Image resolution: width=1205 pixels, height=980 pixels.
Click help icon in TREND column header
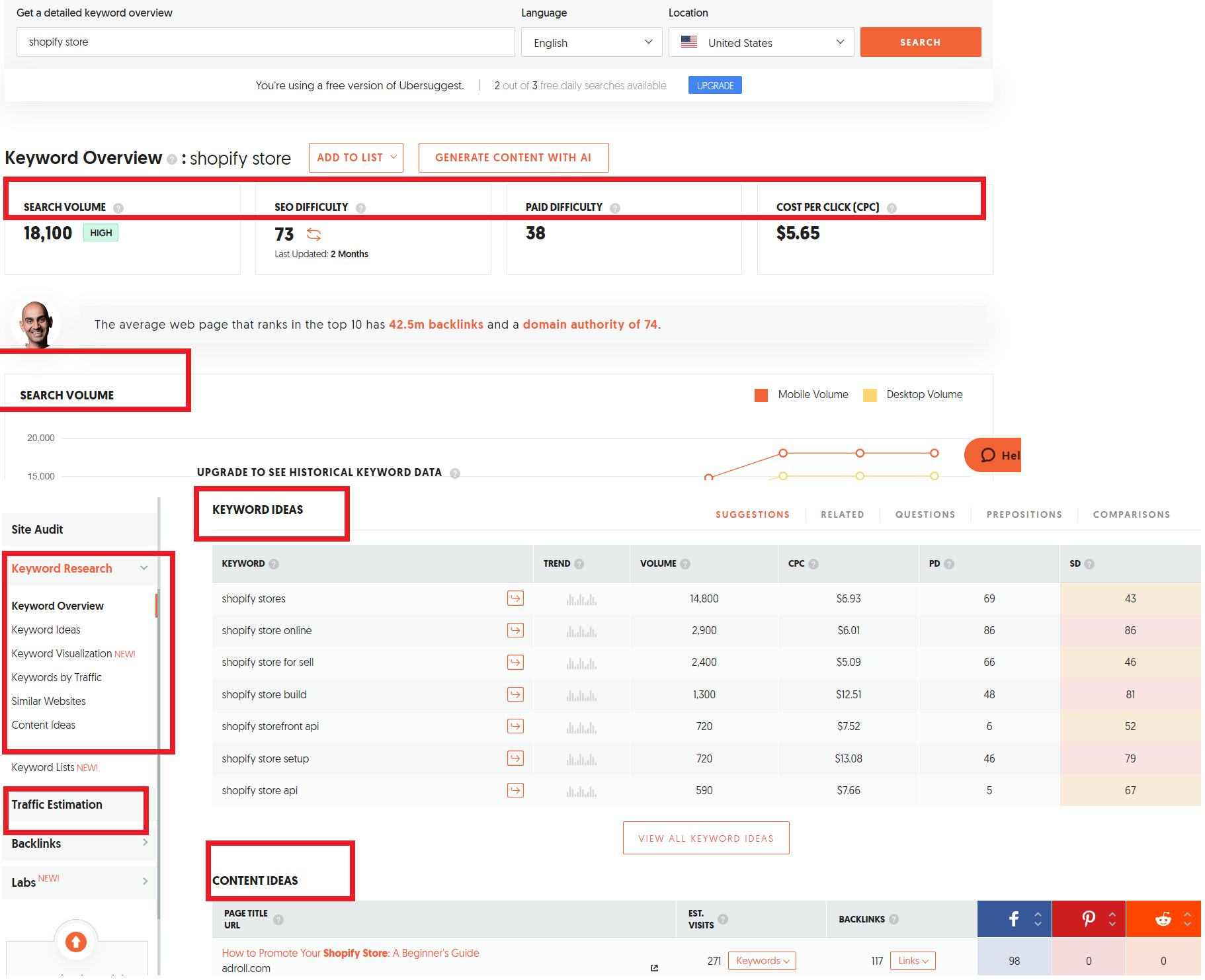coord(579,564)
